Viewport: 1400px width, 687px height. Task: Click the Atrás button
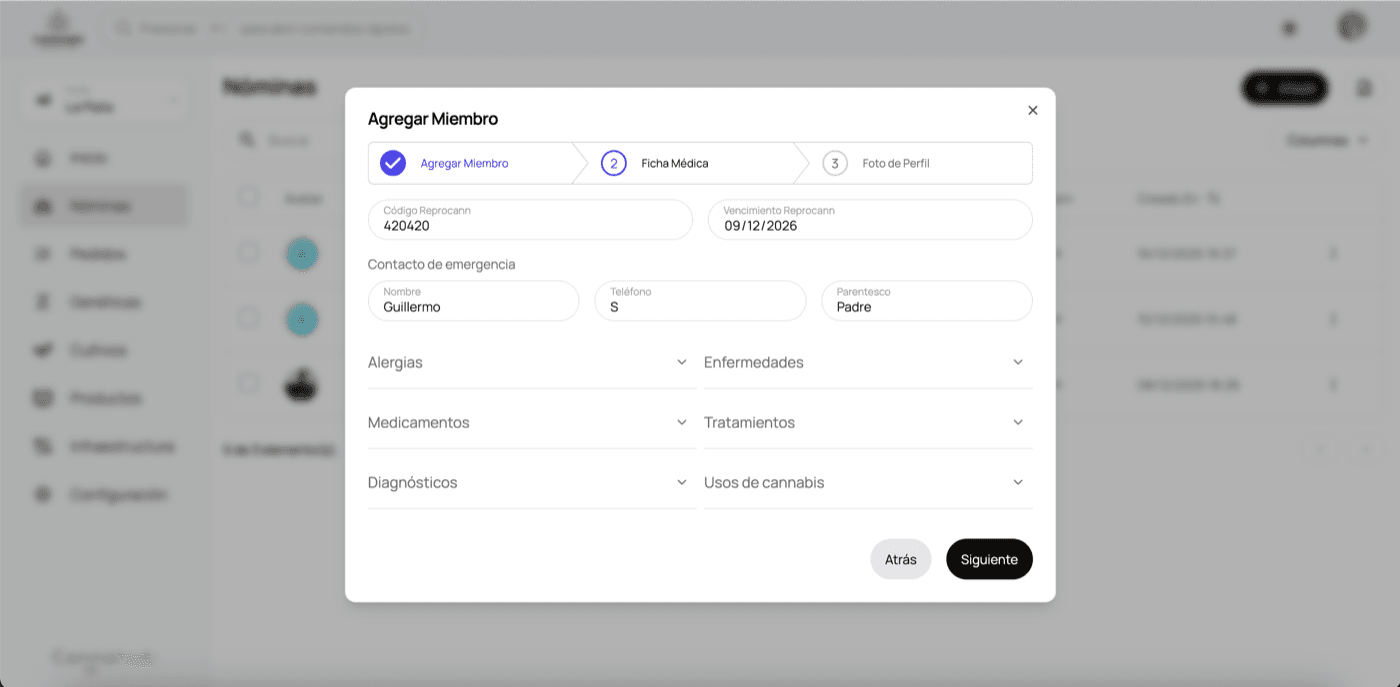tap(900, 559)
